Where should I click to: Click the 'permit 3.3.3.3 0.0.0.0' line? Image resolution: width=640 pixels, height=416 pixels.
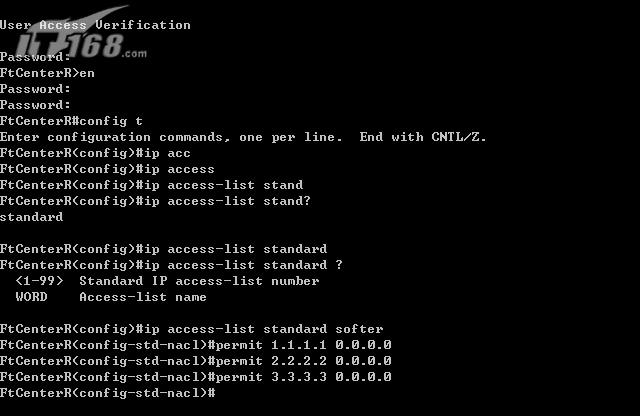click(196, 377)
